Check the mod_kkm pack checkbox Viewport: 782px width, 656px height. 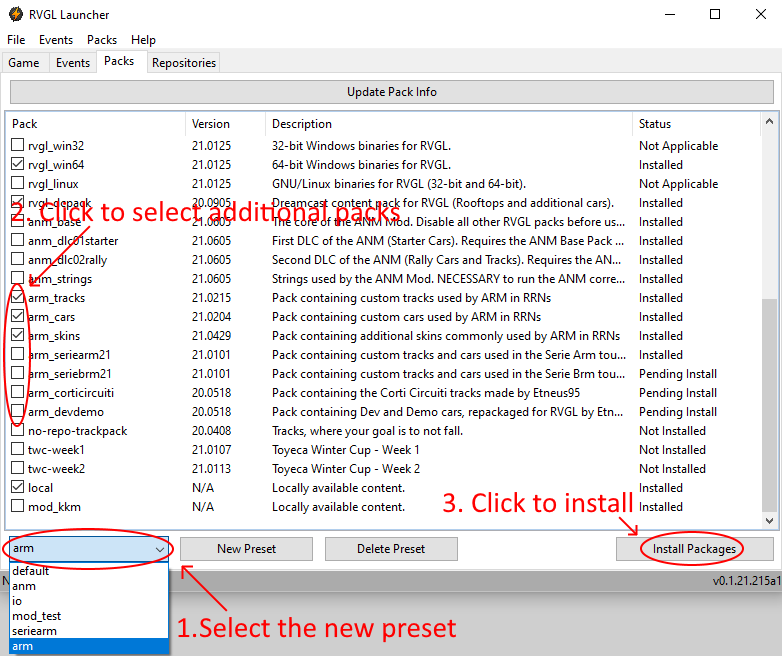17,506
